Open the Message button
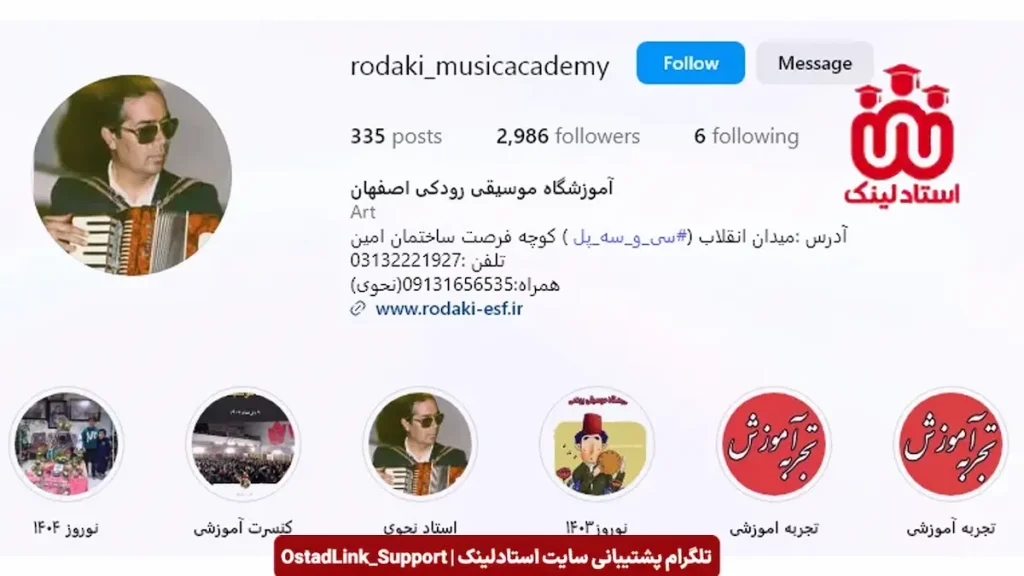This screenshot has height=576, width=1024. click(814, 63)
